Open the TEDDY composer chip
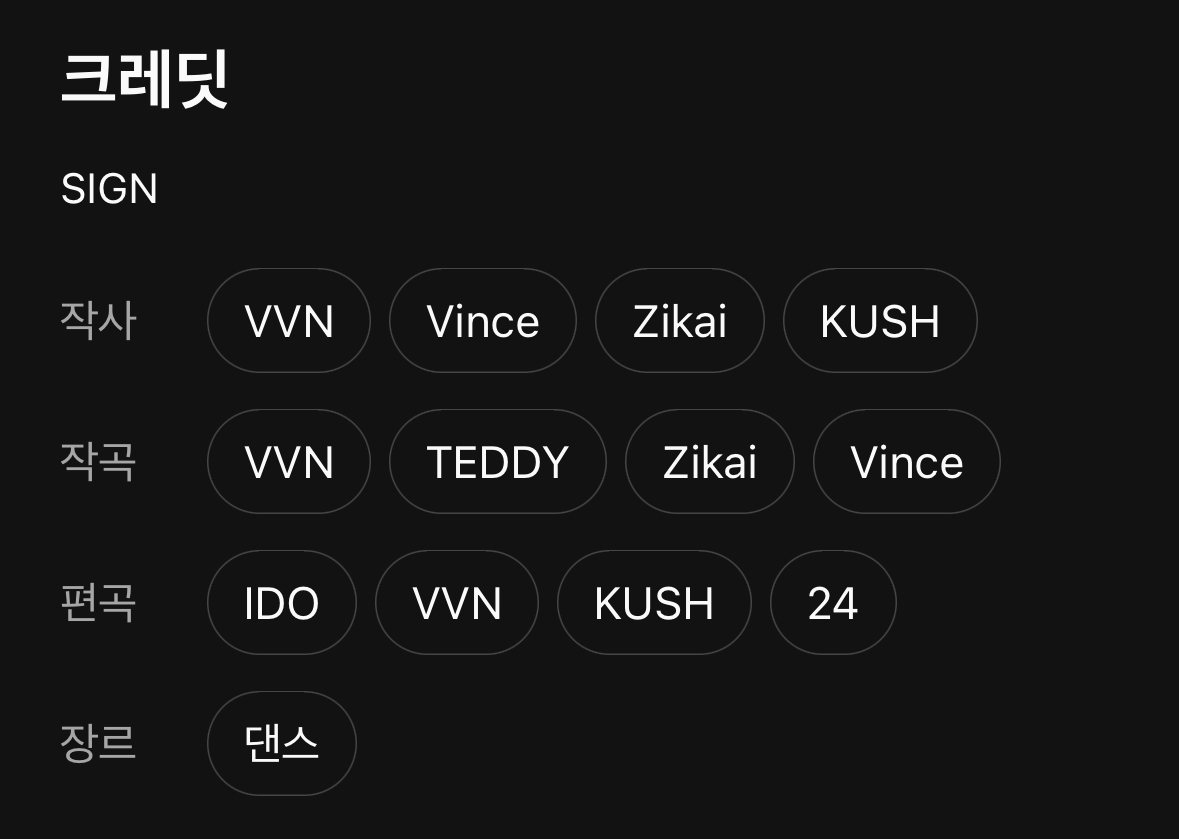This screenshot has width=1179, height=839. tap(497, 462)
